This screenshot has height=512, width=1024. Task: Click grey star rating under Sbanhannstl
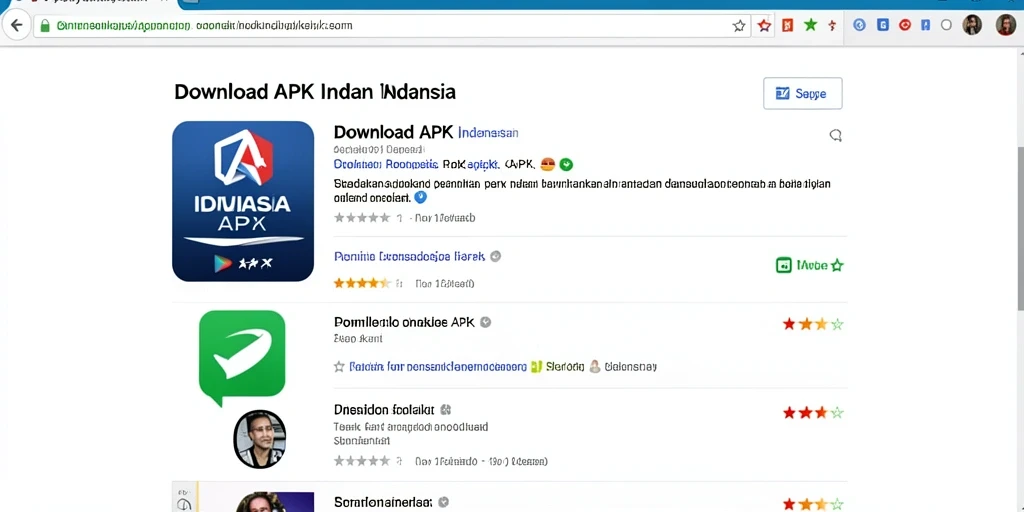click(x=362, y=461)
